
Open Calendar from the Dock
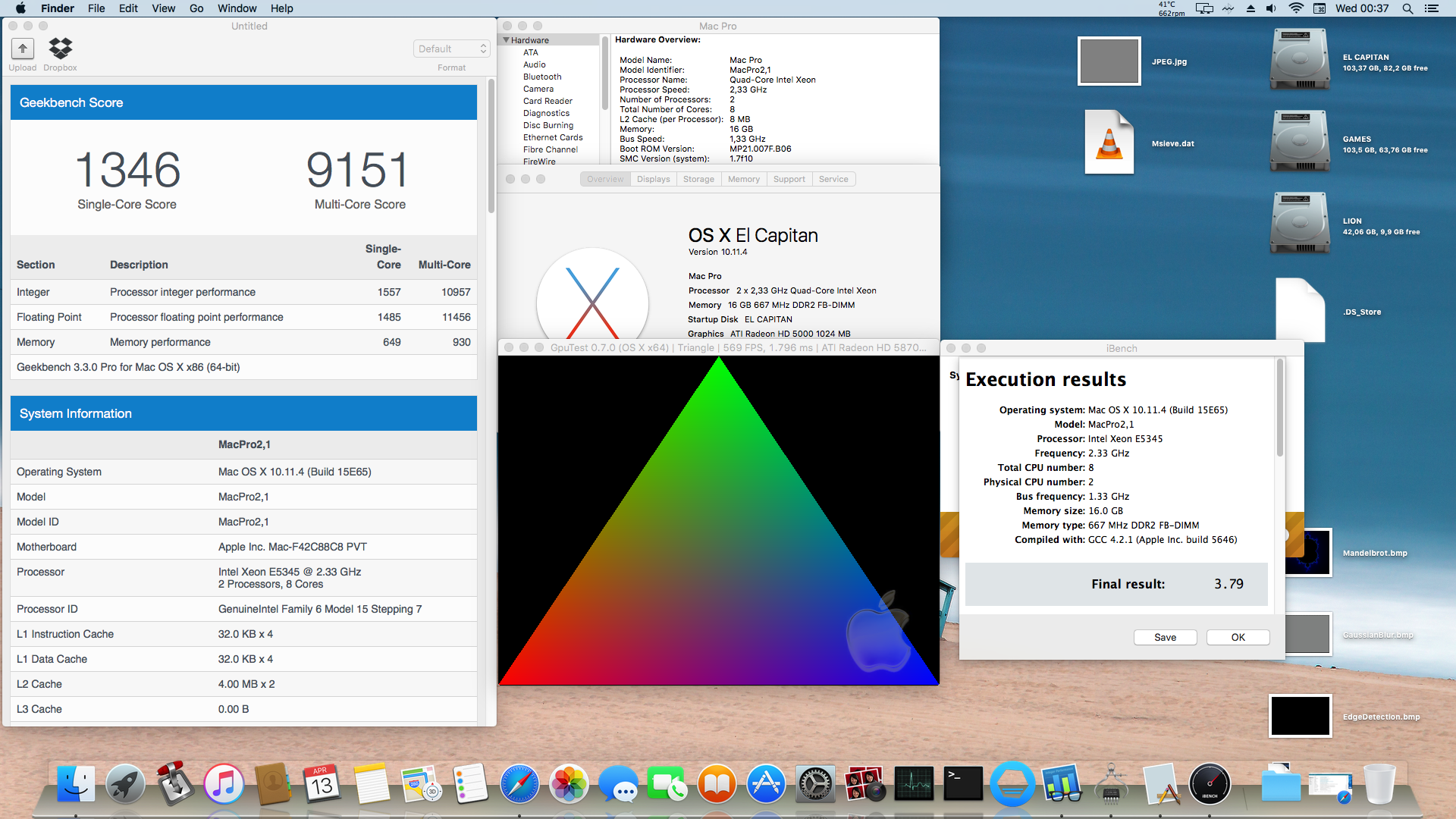tap(322, 783)
